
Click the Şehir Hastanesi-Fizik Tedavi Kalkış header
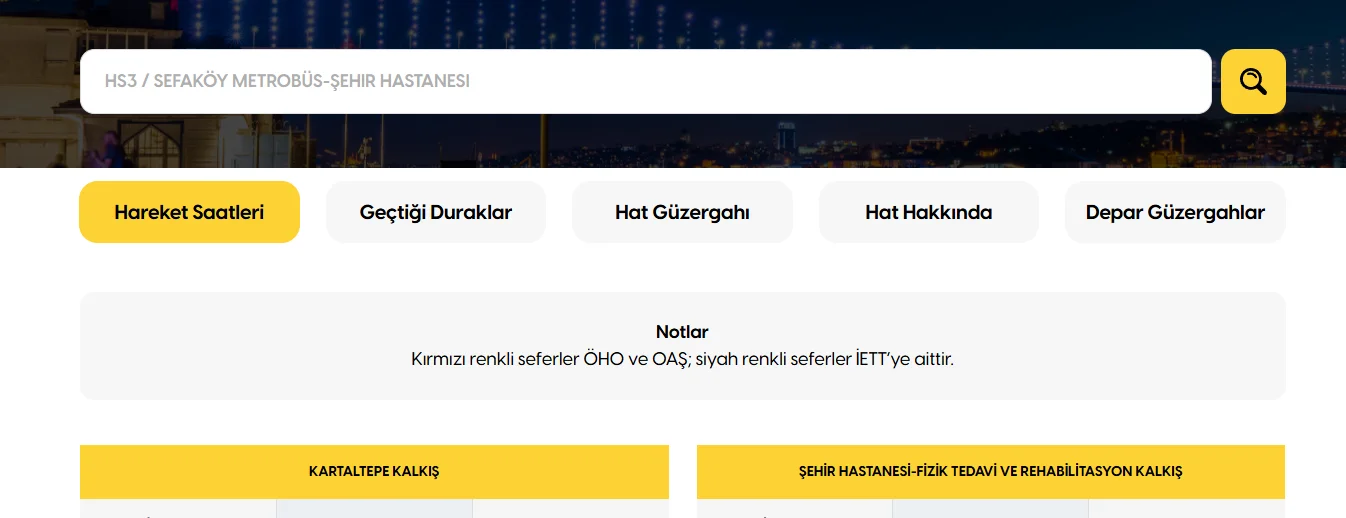pos(990,471)
